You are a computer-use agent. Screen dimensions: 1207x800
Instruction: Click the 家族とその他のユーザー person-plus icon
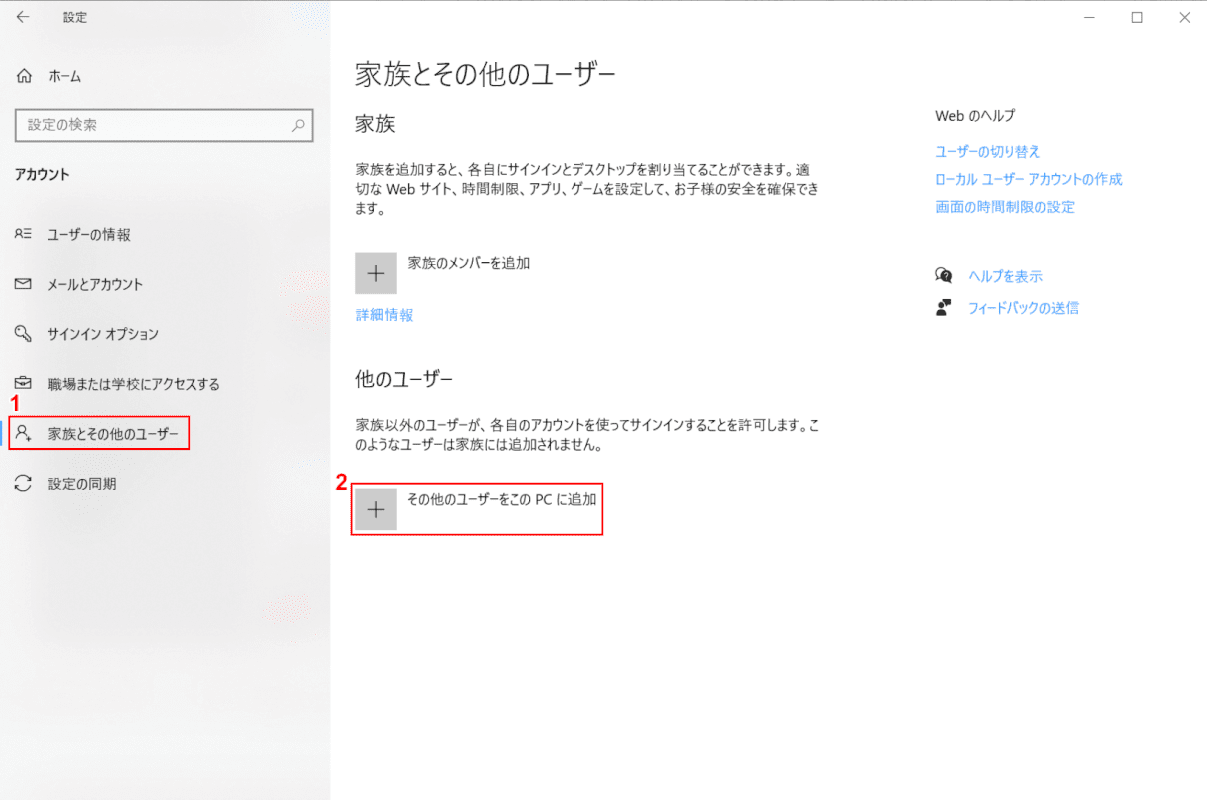coord(24,433)
